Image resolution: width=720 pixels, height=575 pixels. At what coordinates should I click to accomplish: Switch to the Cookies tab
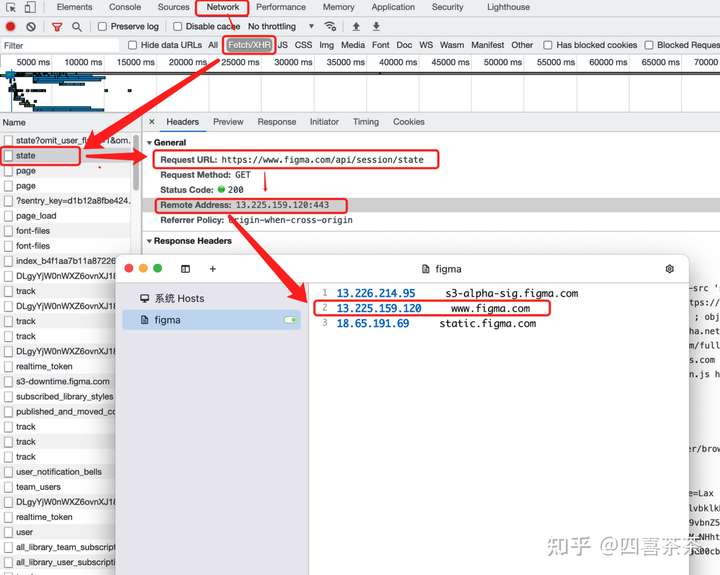(409, 122)
